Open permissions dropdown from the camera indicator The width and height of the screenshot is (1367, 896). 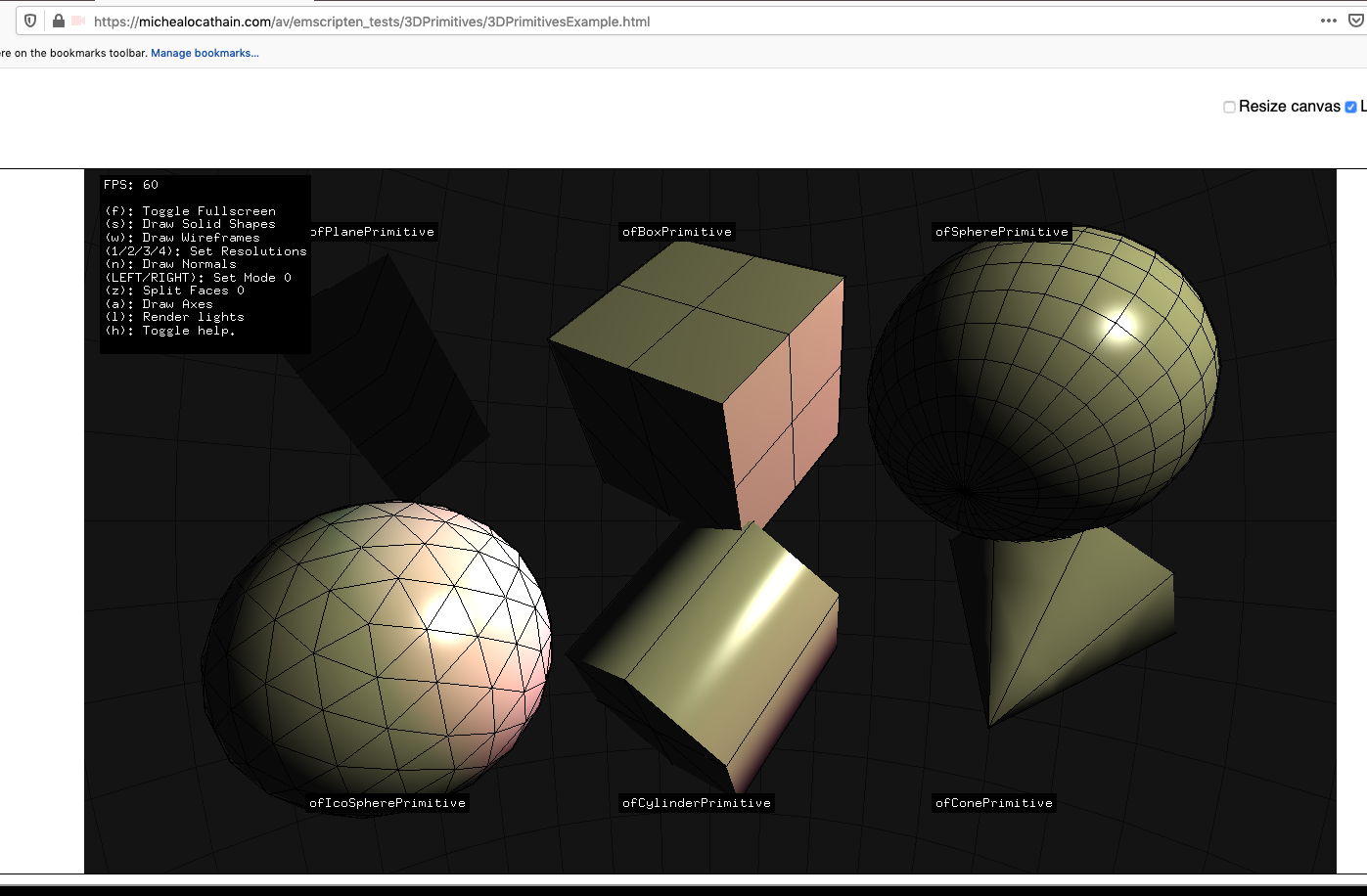78,21
